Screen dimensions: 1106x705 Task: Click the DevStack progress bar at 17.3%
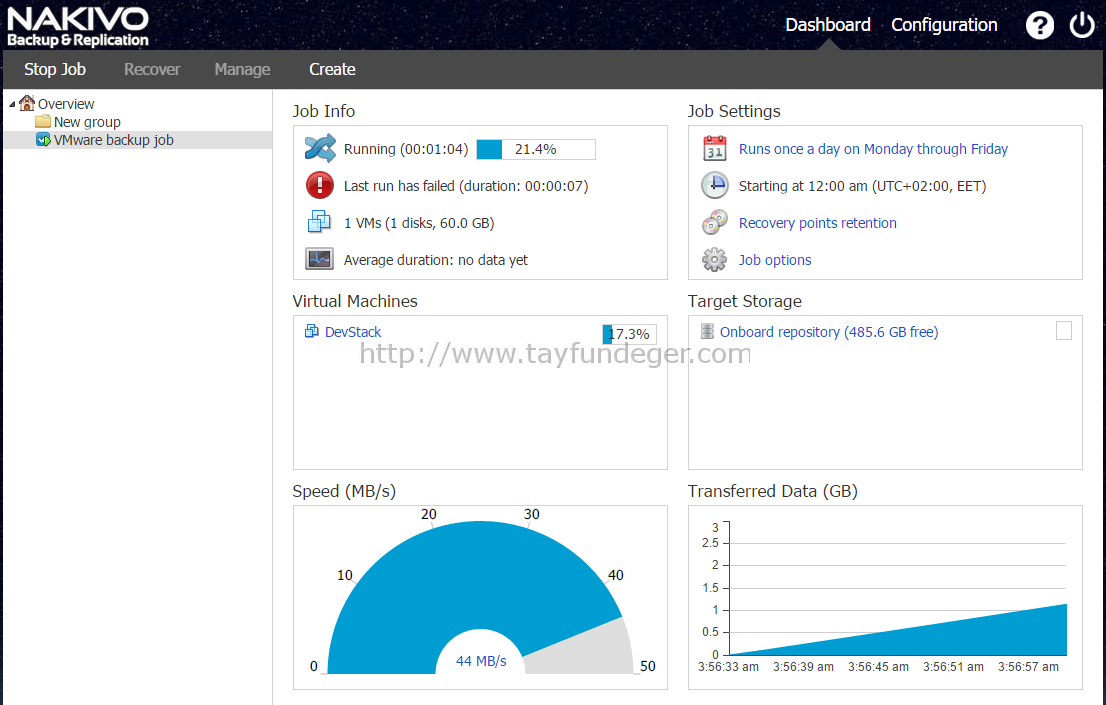click(x=629, y=334)
